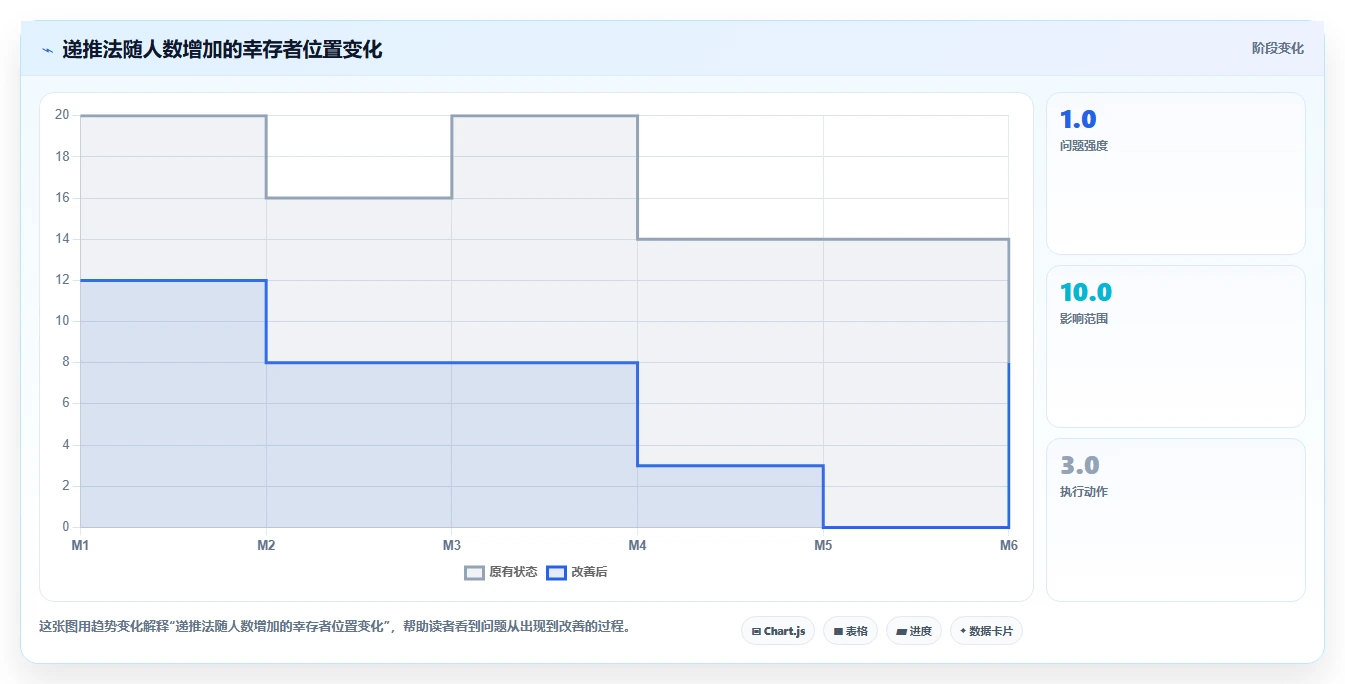Image resolution: width=1345 pixels, height=684 pixels.
Task: Click the 表格 tag button
Action: [850, 631]
